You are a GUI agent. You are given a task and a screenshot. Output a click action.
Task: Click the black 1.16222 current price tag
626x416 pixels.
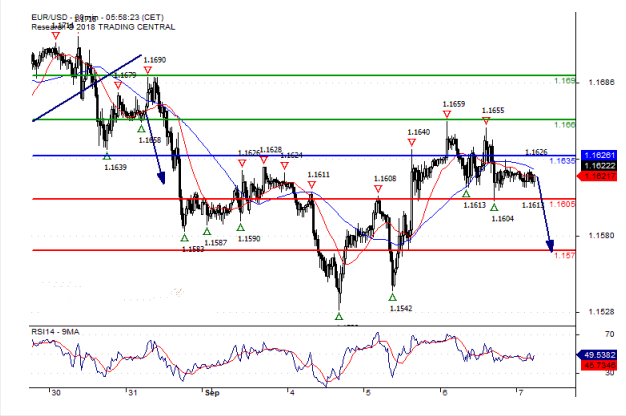click(600, 166)
